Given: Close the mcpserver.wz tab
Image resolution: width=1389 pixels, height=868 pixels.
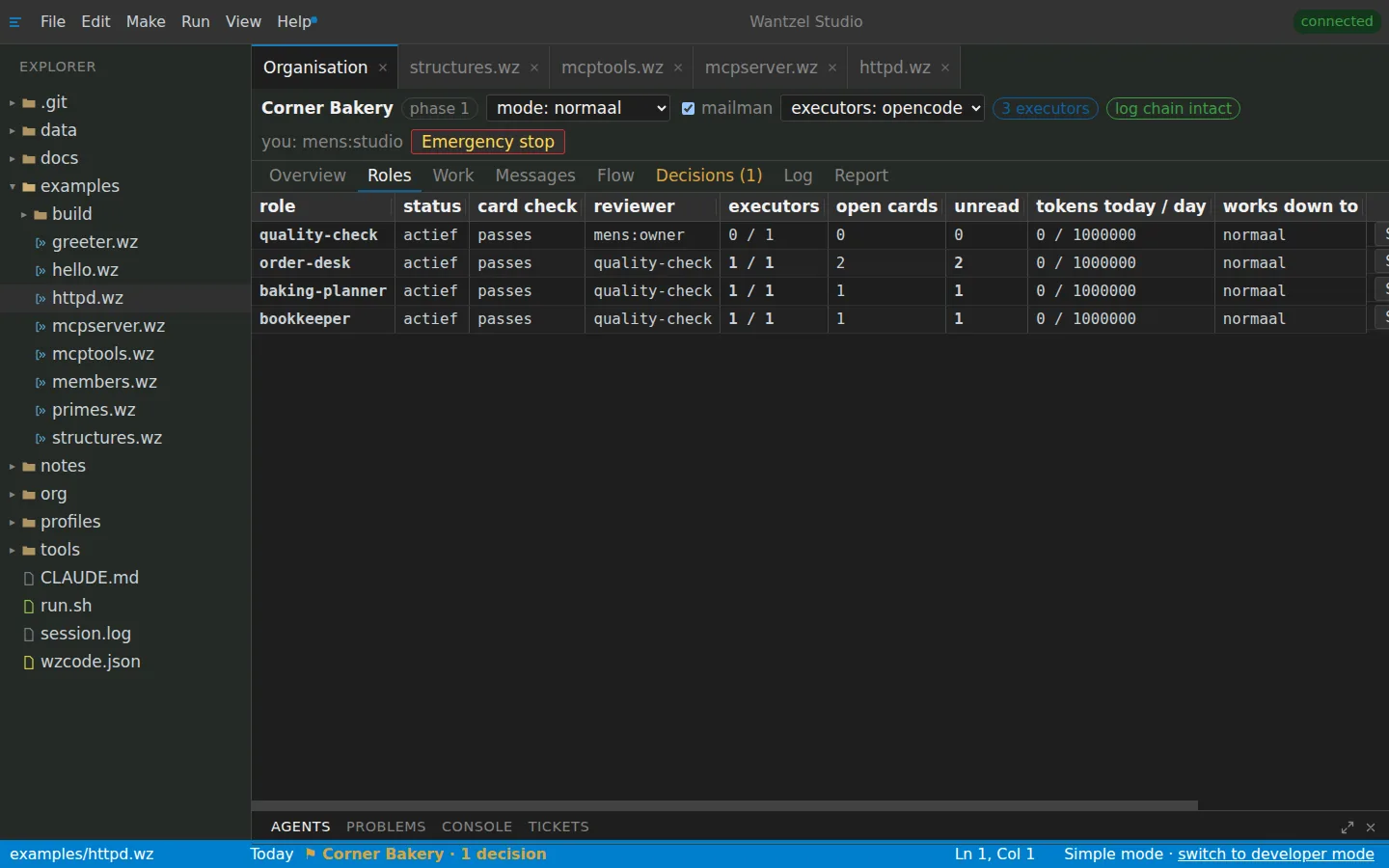Looking at the screenshot, I should [832, 68].
